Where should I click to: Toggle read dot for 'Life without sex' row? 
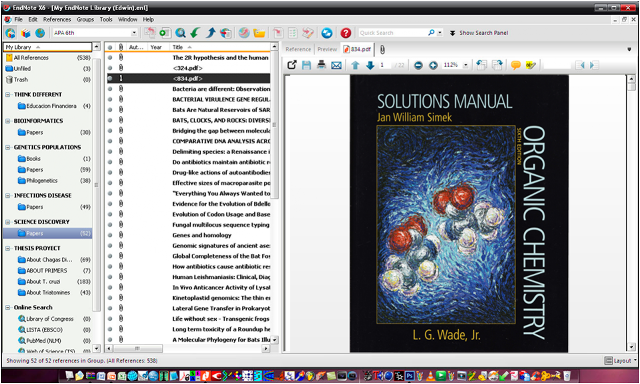(x=110, y=319)
